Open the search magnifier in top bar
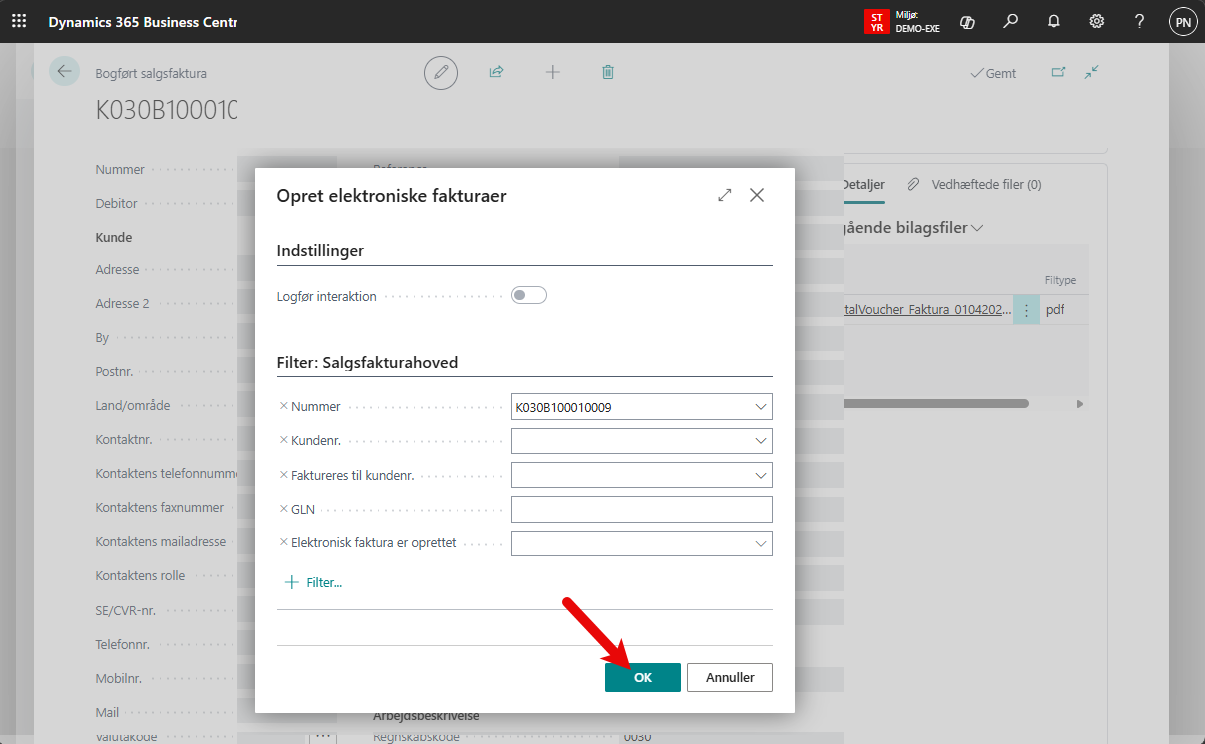1205x744 pixels. [x=1011, y=21]
